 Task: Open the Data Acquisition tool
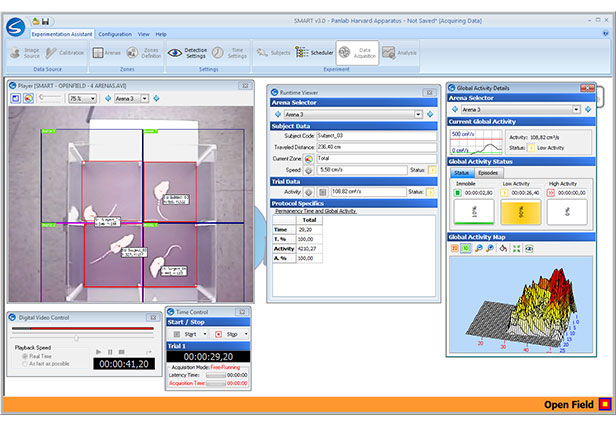[x=357, y=52]
